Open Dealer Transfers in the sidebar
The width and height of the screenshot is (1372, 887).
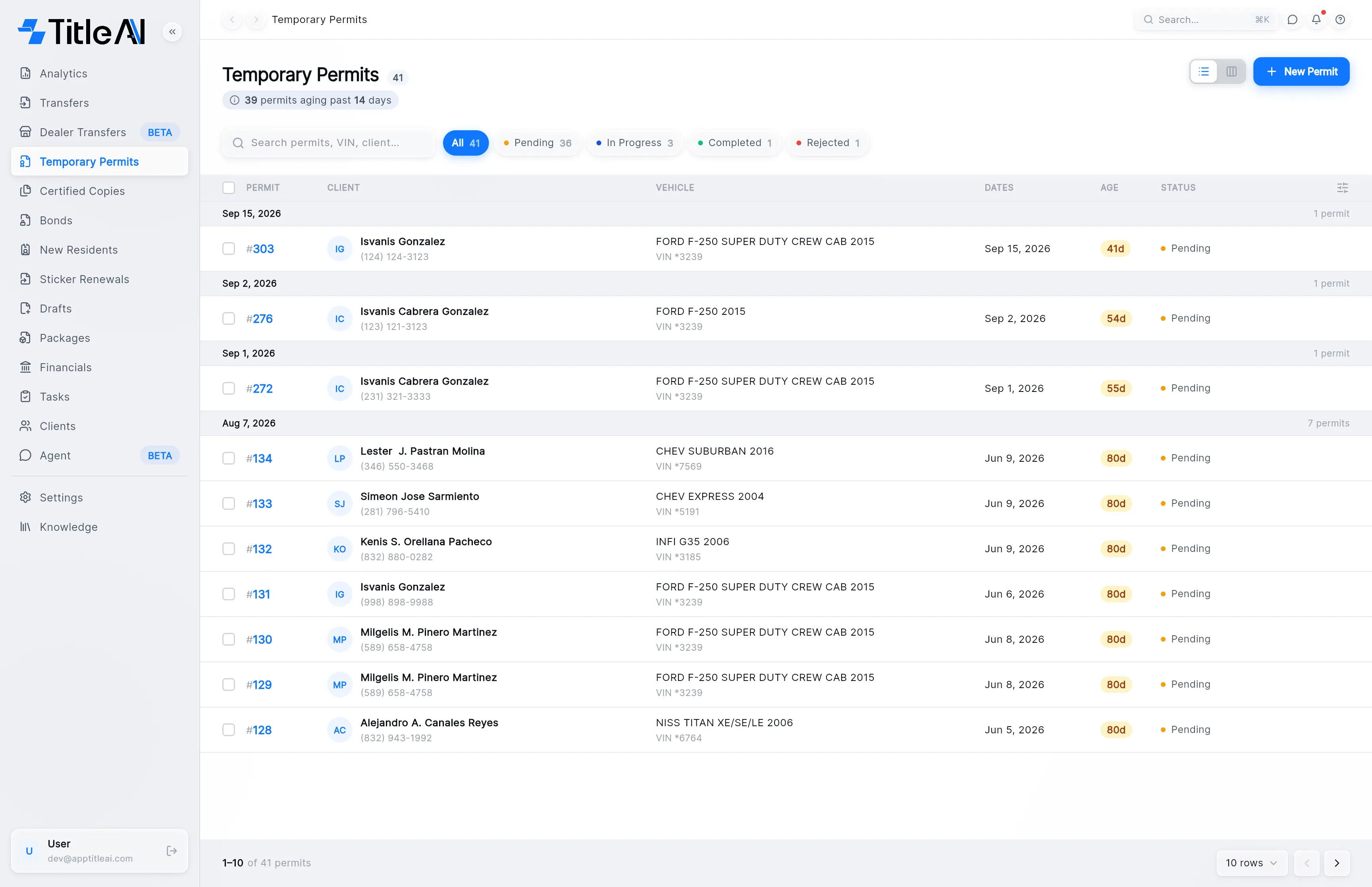pyautogui.click(x=99, y=133)
